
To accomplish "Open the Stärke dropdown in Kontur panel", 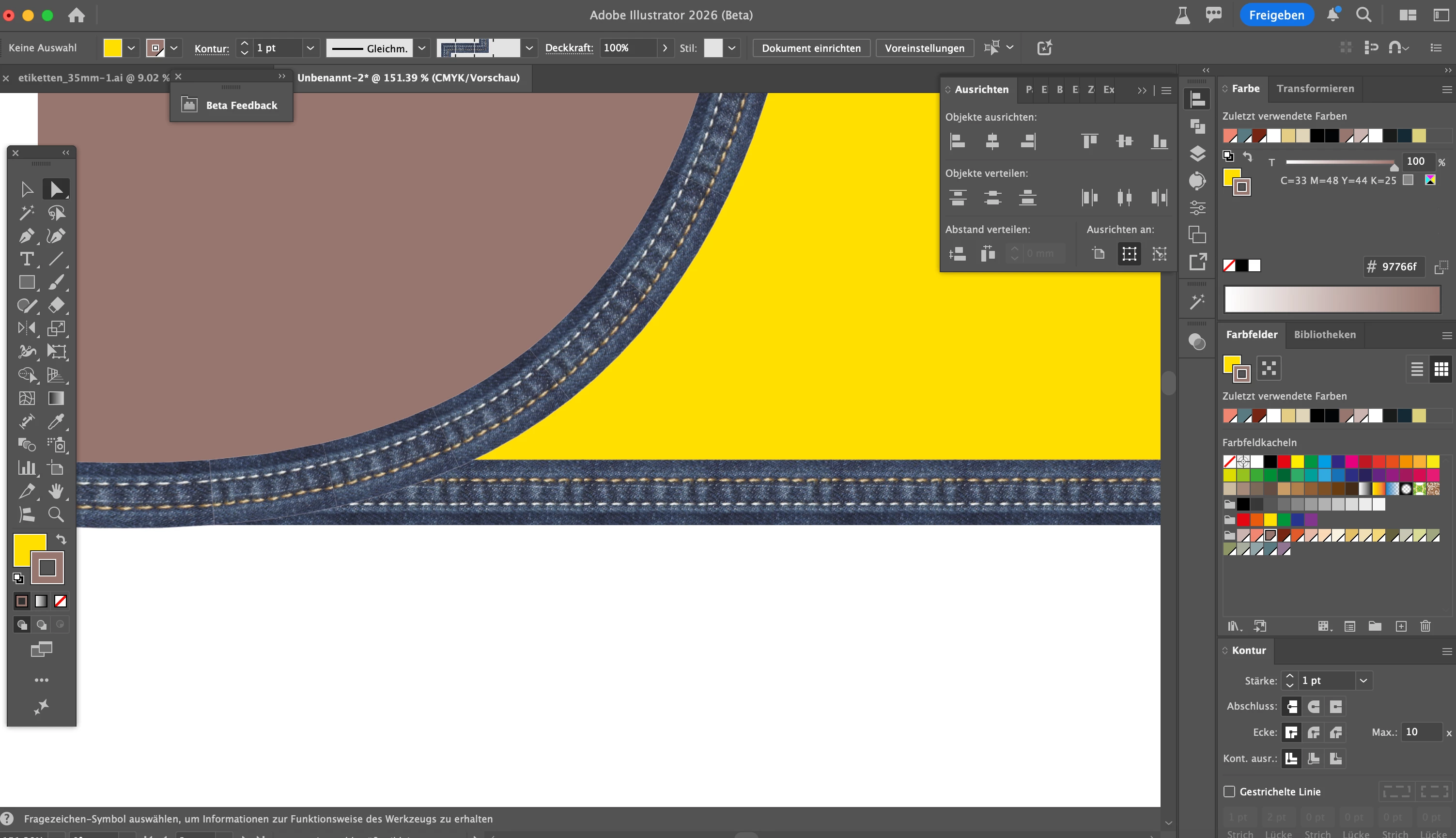I will pyautogui.click(x=1363, y=680).
